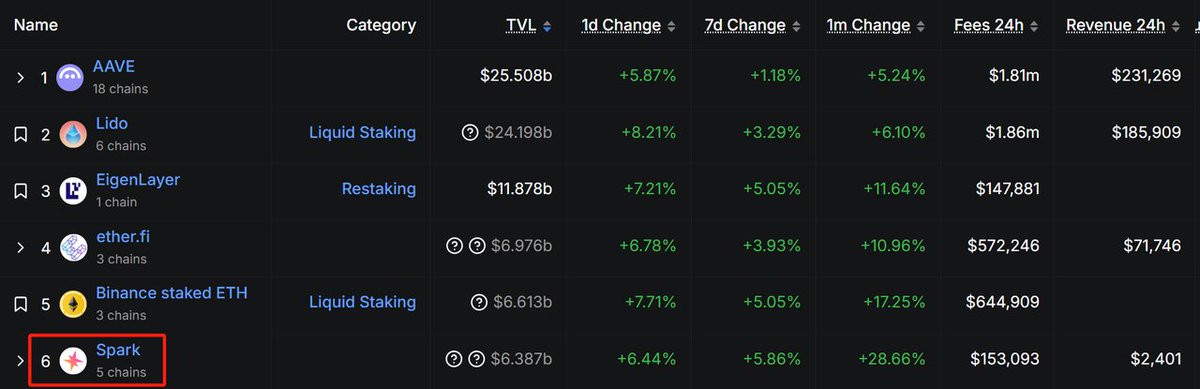The height and width of the screenshot is (389, 1200).
Task: Click the Spark logo icon
Action: (73, 360)
